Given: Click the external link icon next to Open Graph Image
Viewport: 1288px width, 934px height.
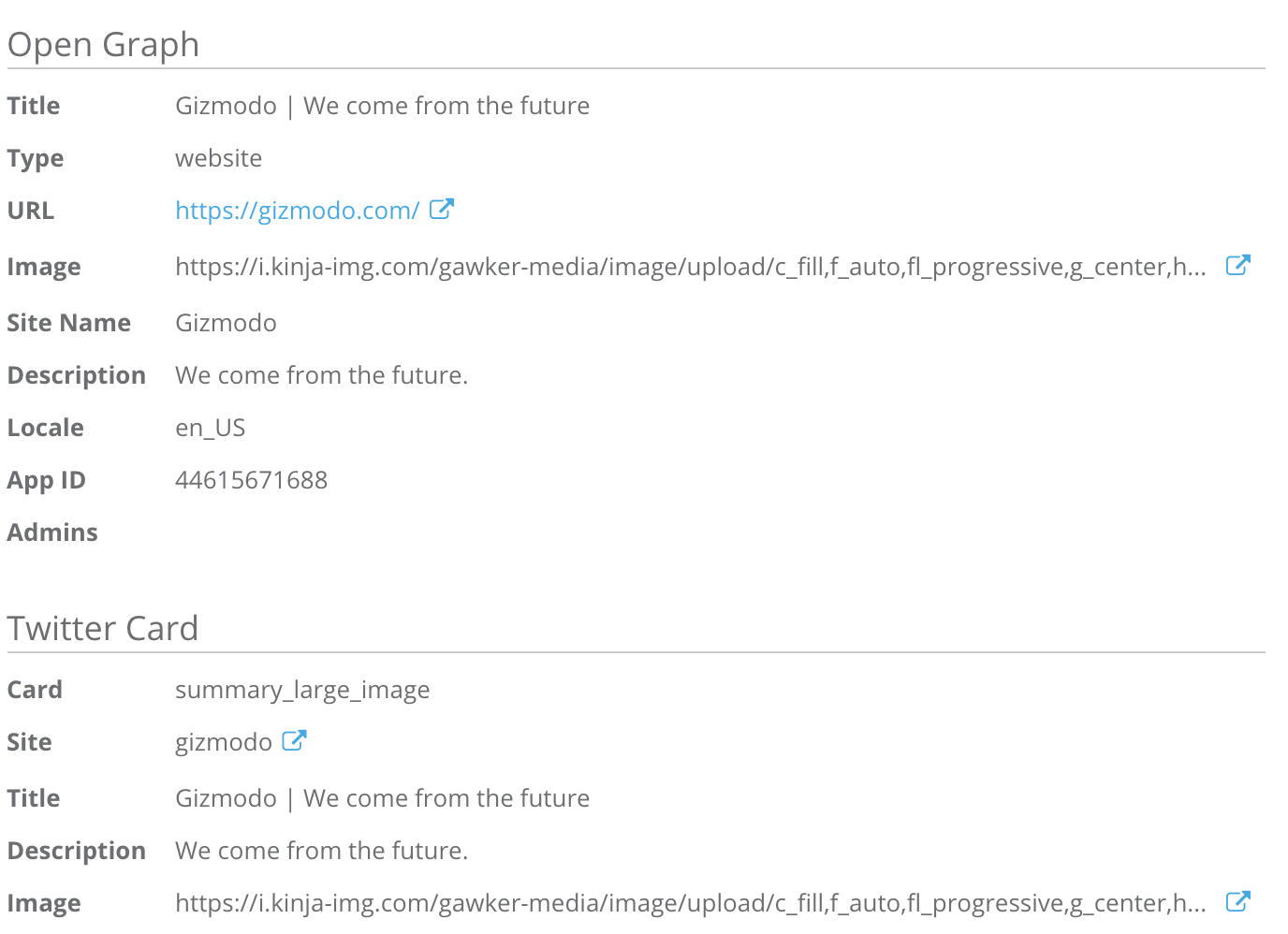Looking at the screenshot, I should click(1237, 265).
